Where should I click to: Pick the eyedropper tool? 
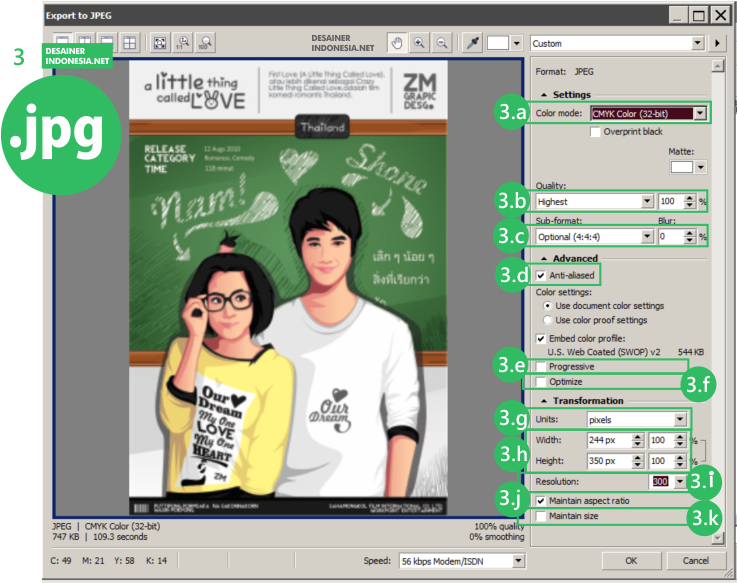tap(472, 43)
